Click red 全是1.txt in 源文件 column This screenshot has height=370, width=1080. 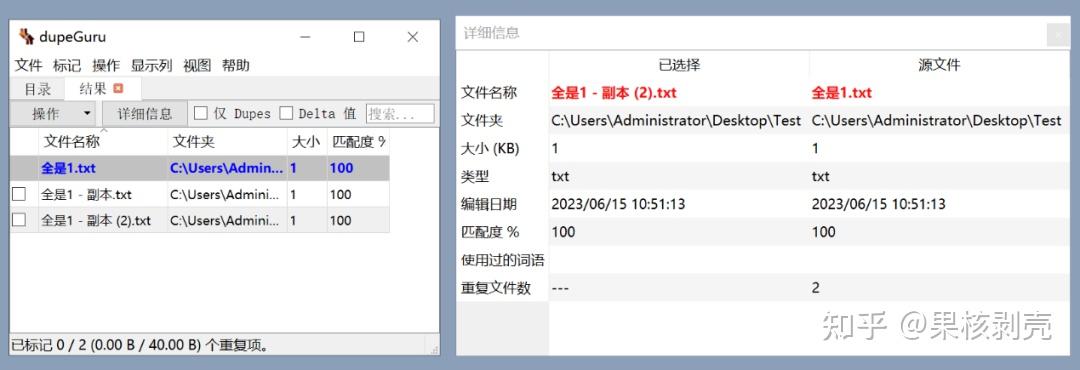coord(842,92)
